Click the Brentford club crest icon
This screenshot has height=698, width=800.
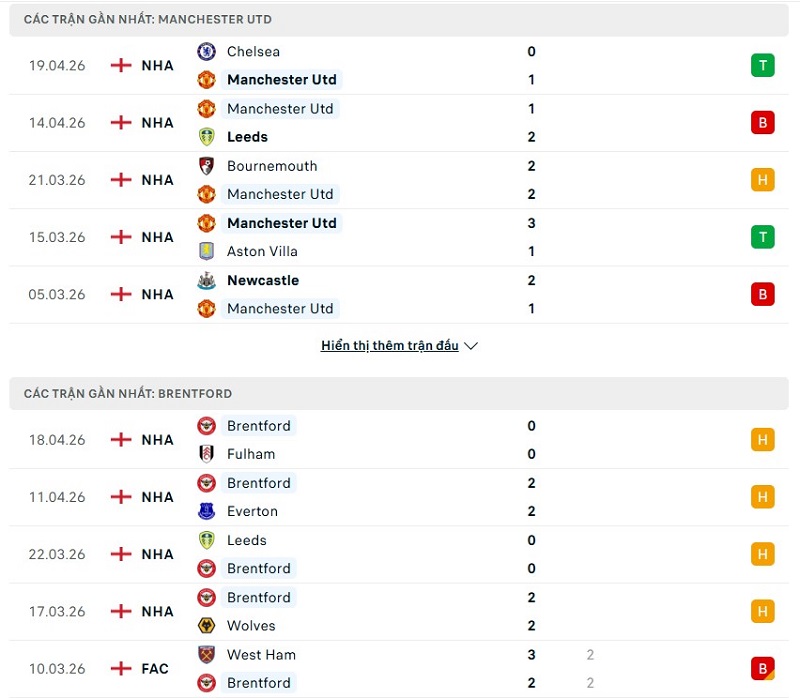[x=207, y=425]
